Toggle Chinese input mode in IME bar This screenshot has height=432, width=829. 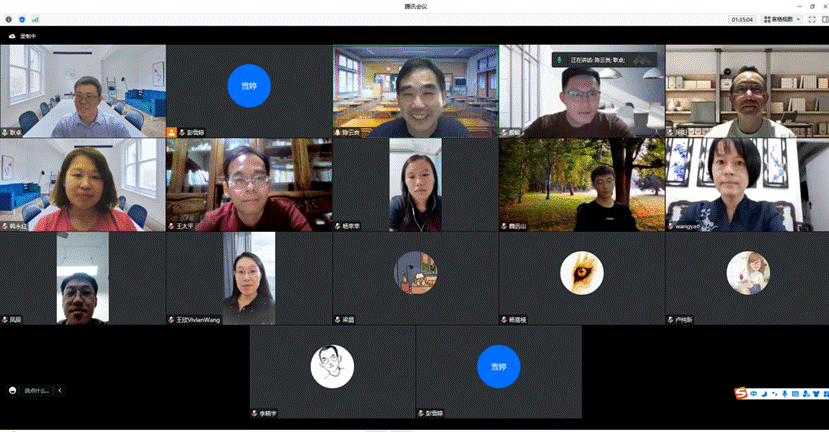(x=753, y=393)
